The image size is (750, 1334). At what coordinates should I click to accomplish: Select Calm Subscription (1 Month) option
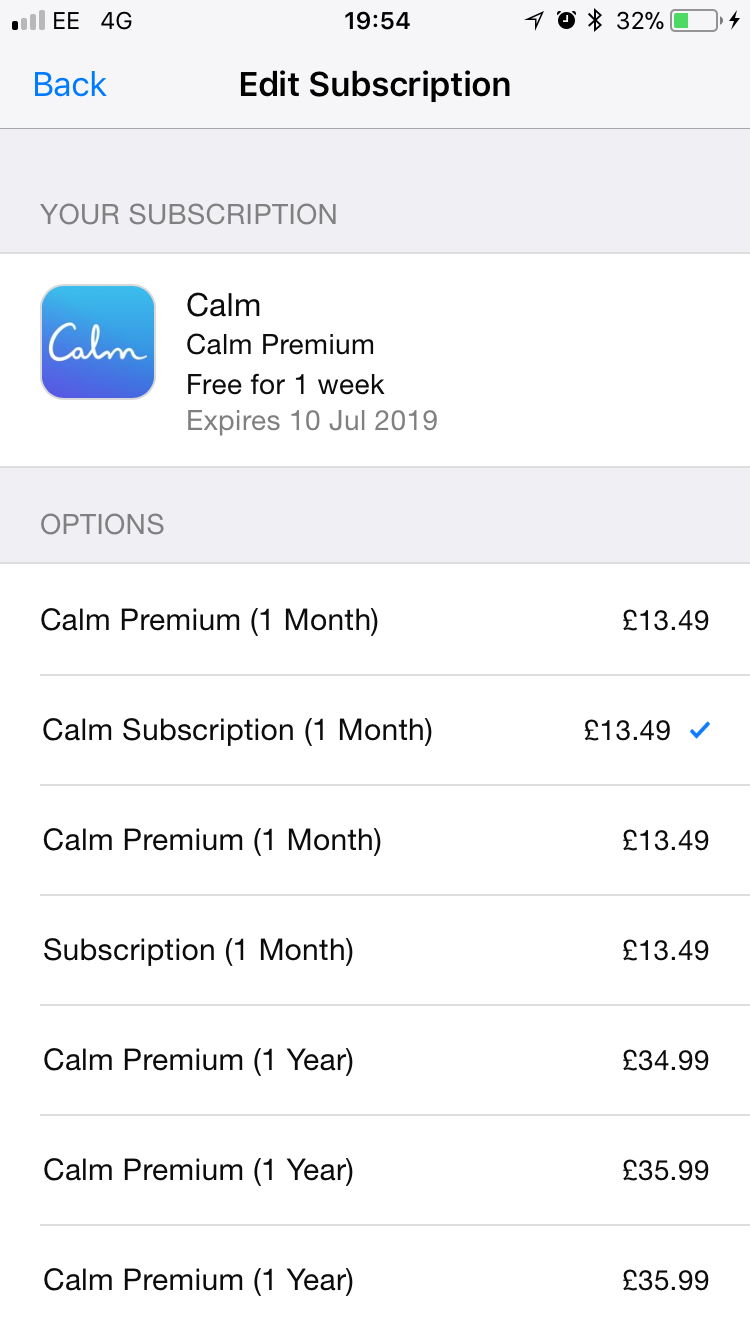coord(375,730)
